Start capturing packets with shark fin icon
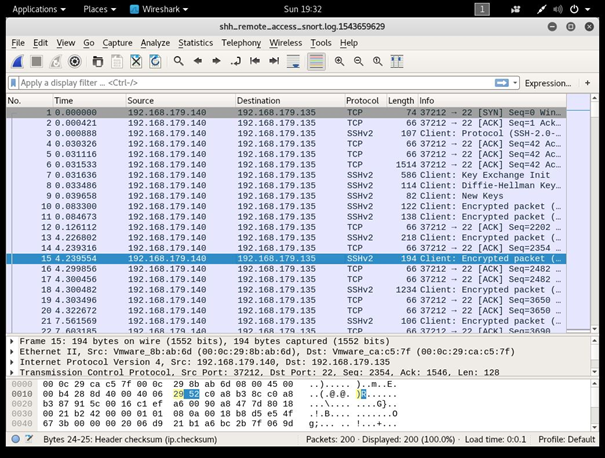The width and height of the screenshot is (605, 458). coord(17,61)
